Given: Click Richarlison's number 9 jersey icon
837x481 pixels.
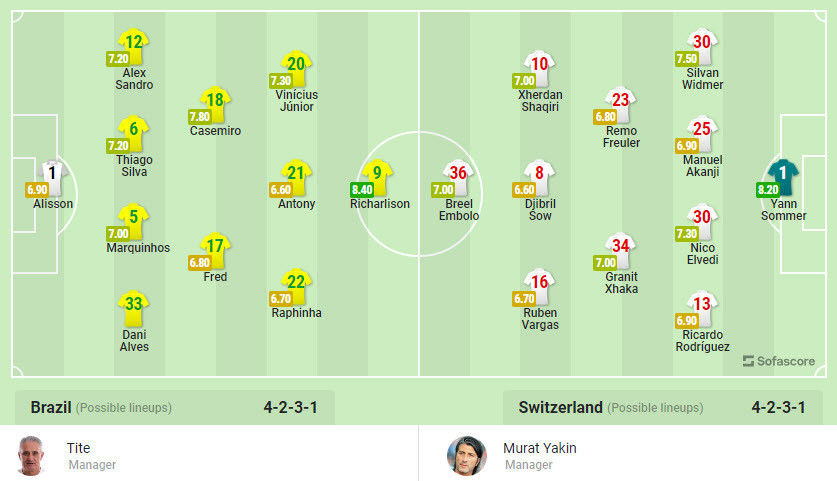Looking at the screenshot, I should tap(376, 173).
